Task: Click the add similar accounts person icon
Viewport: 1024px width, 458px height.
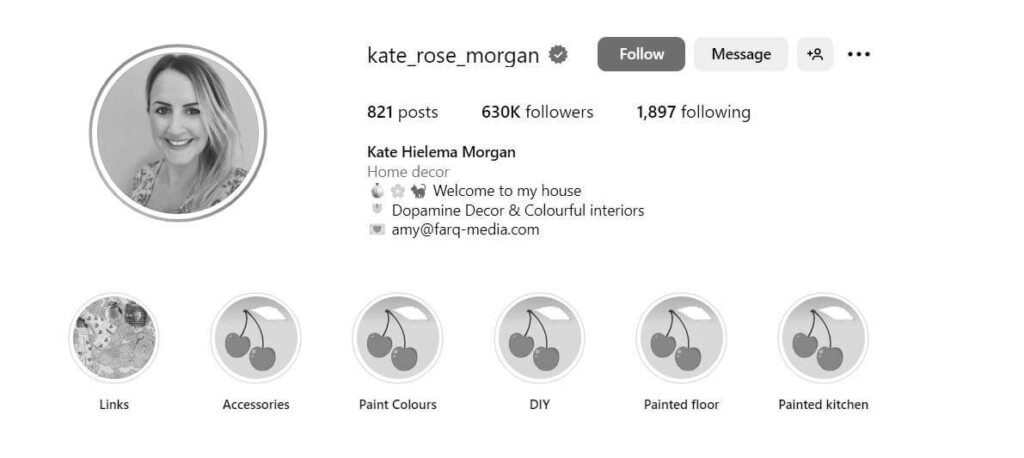Action: pos(814,54)
